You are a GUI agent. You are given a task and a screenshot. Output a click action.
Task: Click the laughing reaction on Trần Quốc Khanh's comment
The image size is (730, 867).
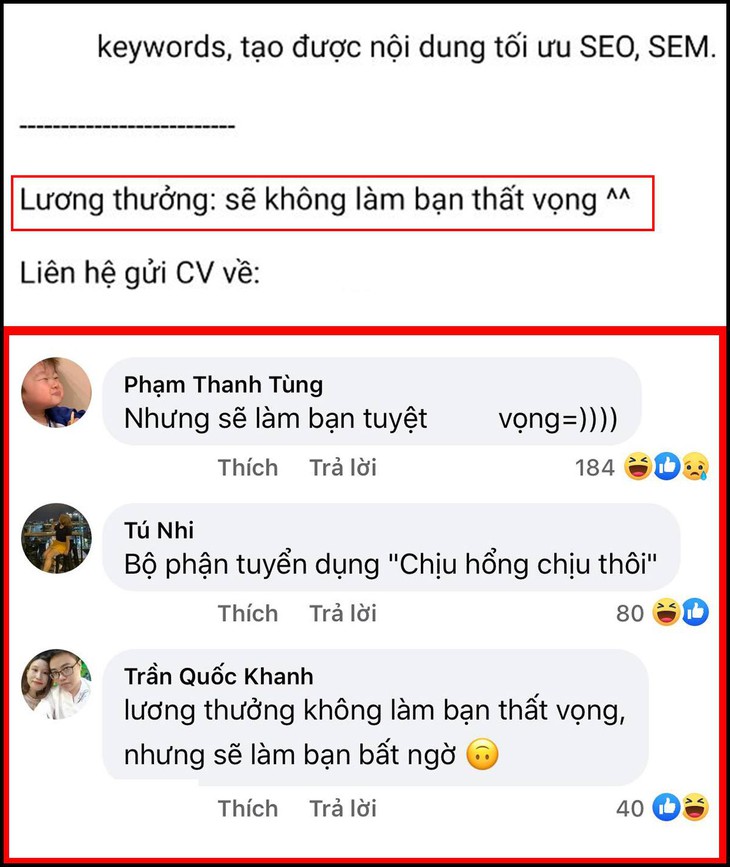coord(695,807)
